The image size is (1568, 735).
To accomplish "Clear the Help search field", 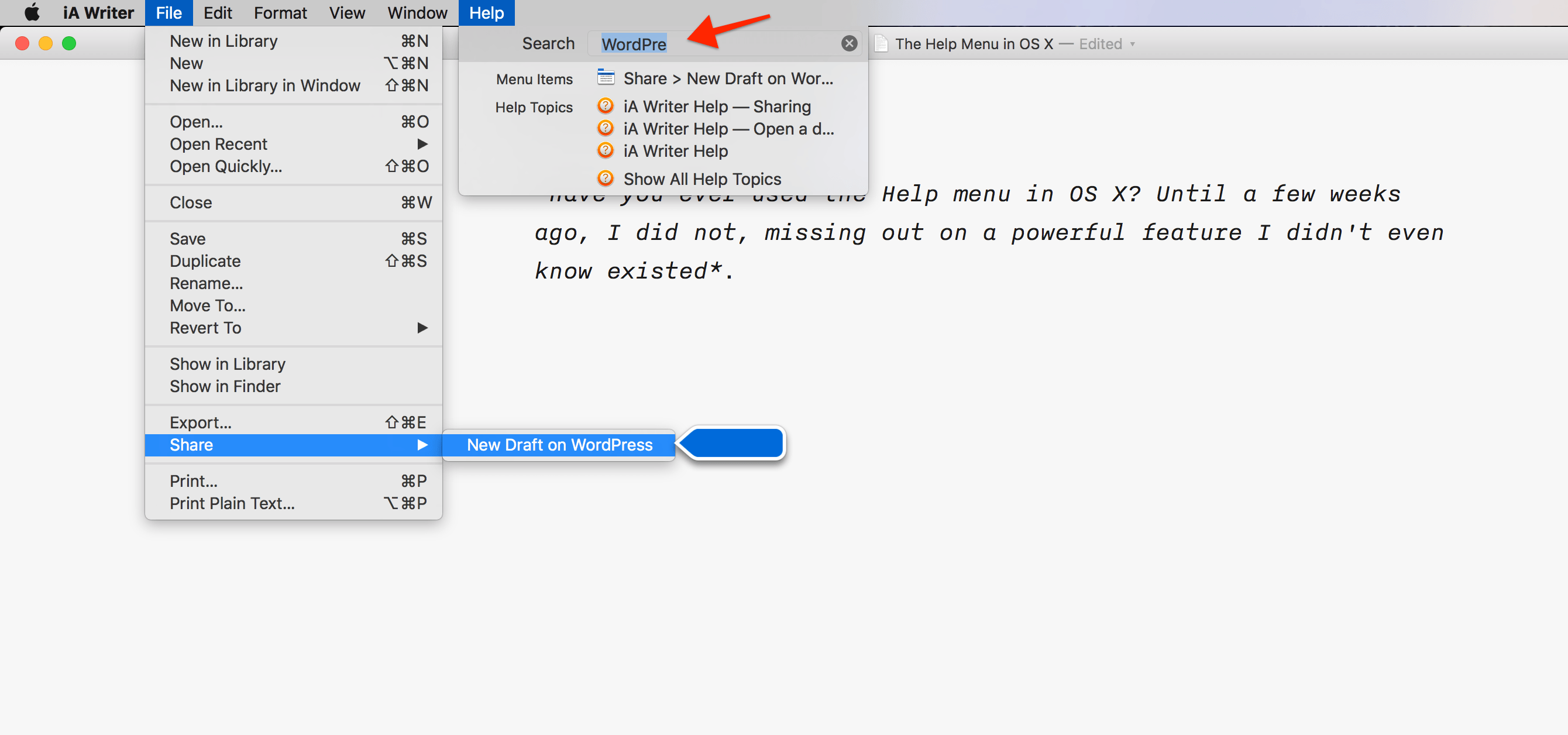I will tap(849, 43).
